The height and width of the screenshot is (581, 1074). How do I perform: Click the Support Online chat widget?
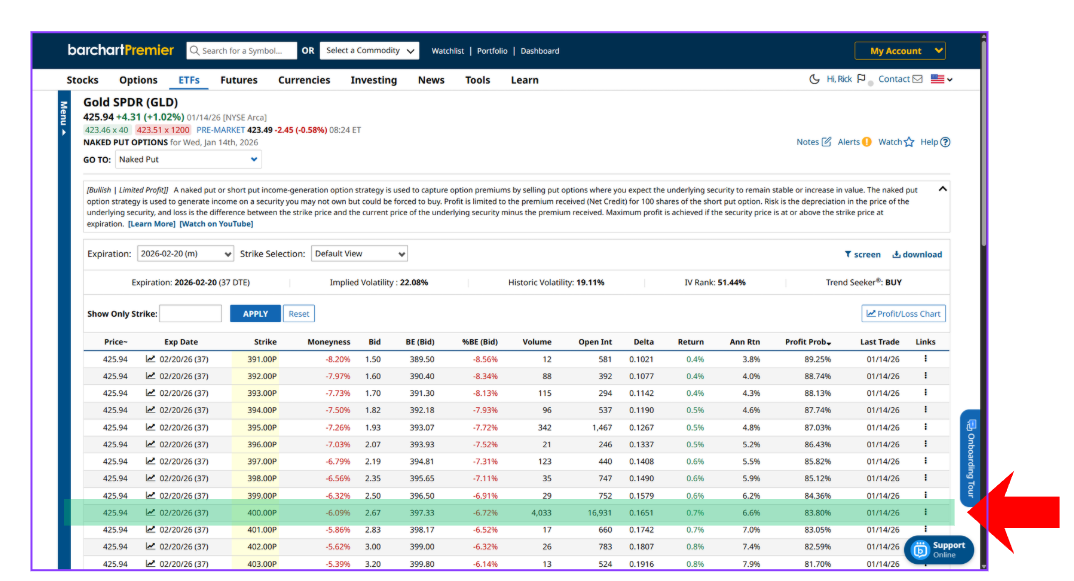tap(938, 550)
